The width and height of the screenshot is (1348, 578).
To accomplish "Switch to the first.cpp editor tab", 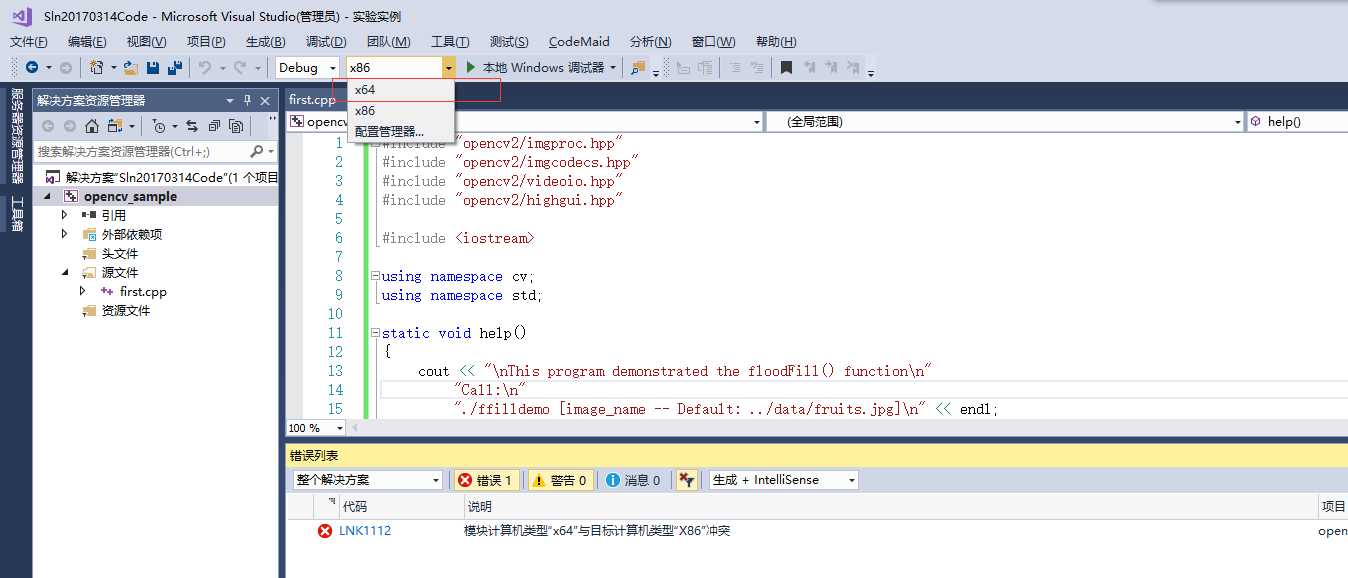I will click(x=312, y=100).
